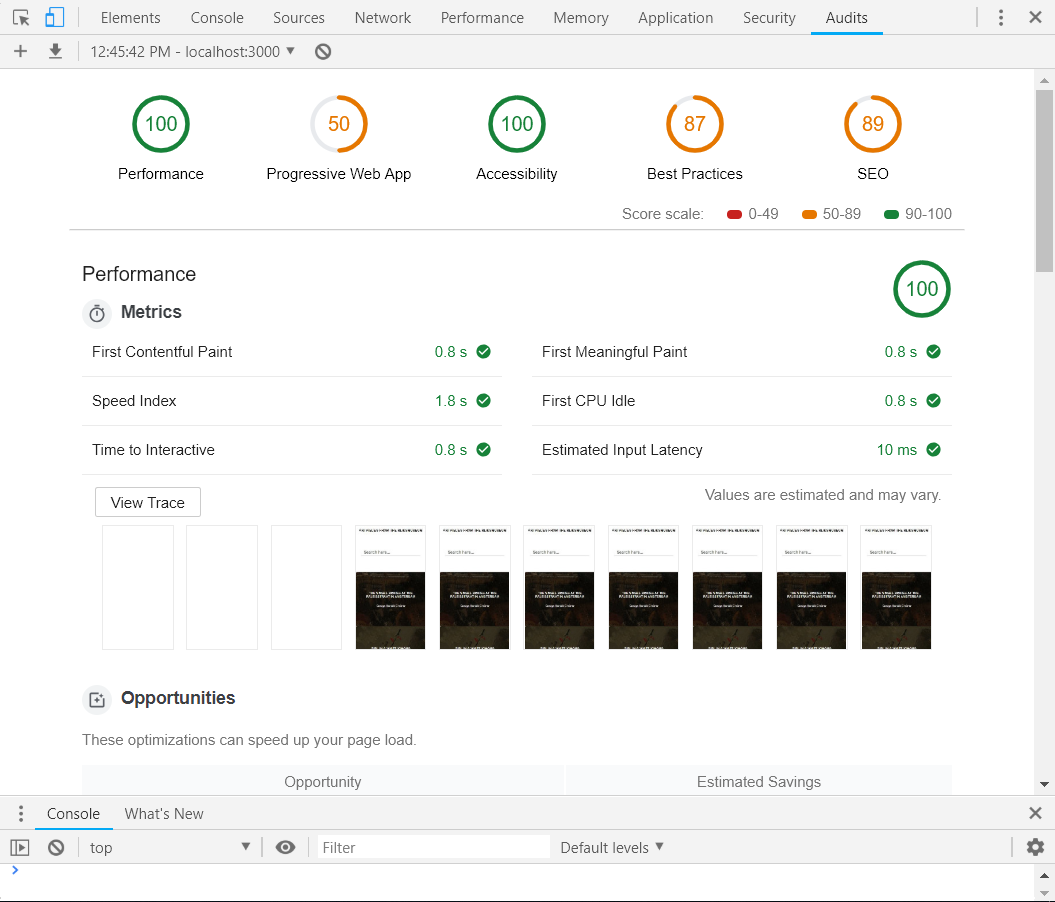Image resolution: width=1055 pixels, height=902 pixels.
Task: Close the DevTools panel
Action: click(1035, 17)
